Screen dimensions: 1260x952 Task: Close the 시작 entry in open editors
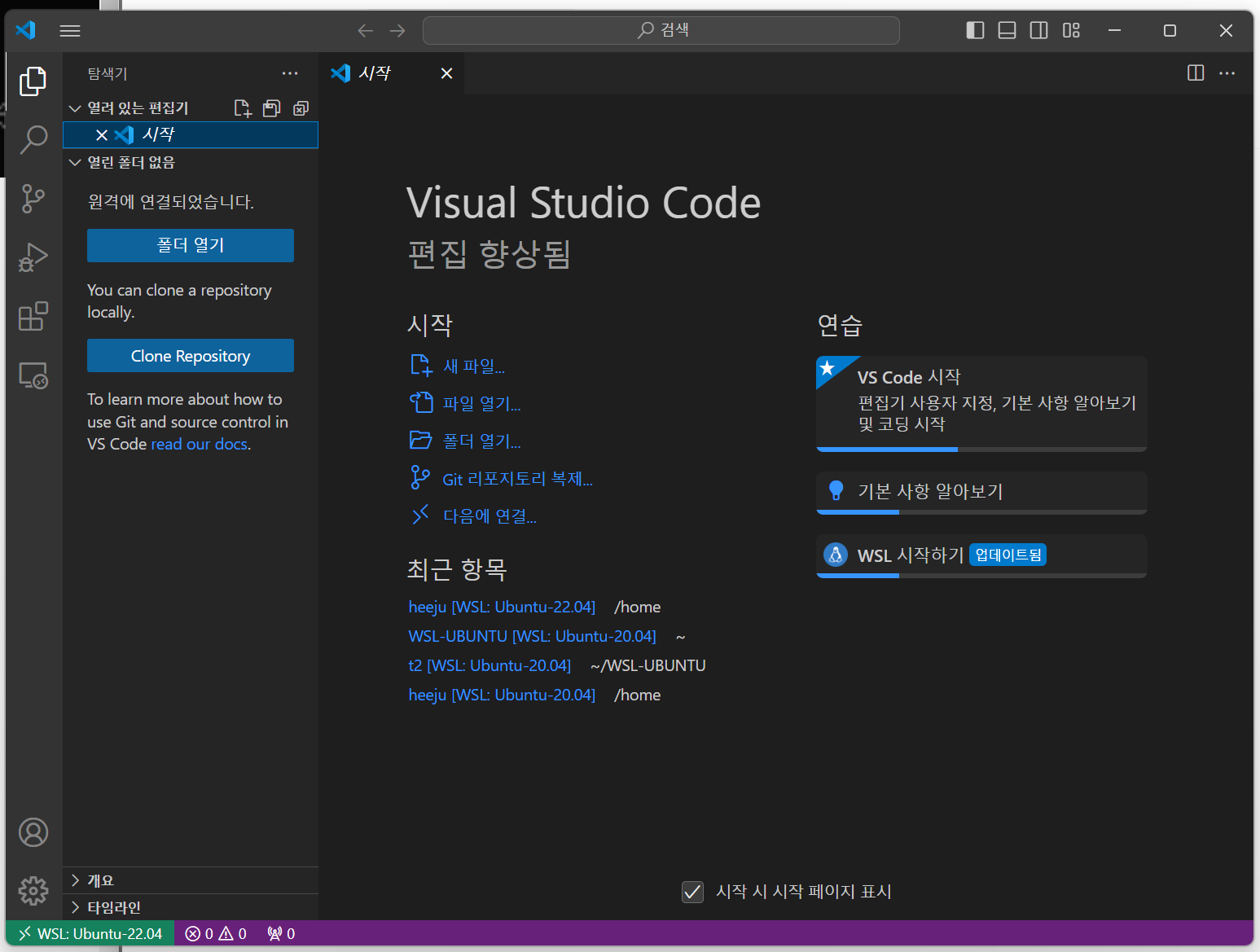pyautogui.click(x=102, y=135)
